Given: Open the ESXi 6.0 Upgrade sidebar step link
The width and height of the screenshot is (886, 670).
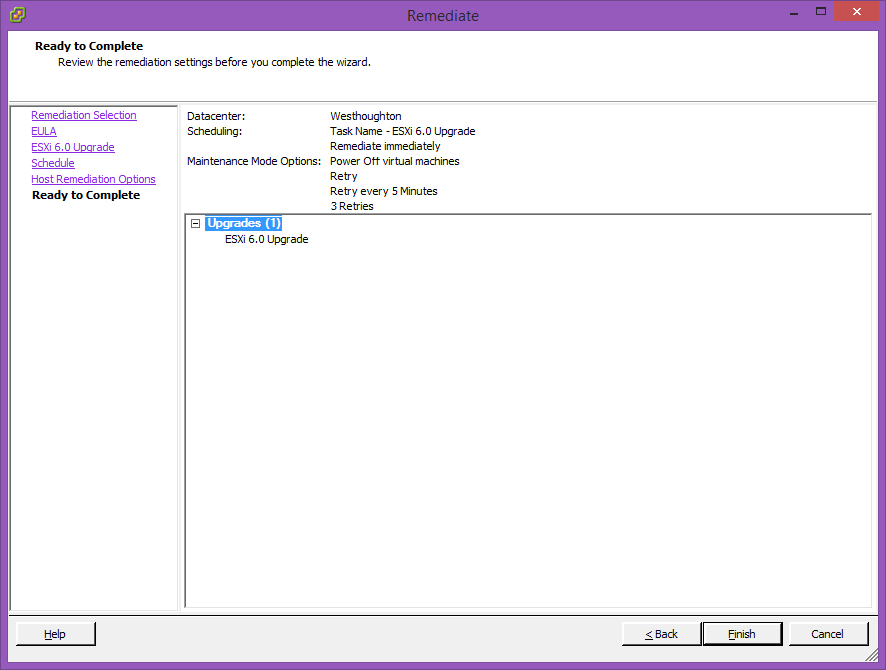Looking at the screenshot, I should 73,147.
